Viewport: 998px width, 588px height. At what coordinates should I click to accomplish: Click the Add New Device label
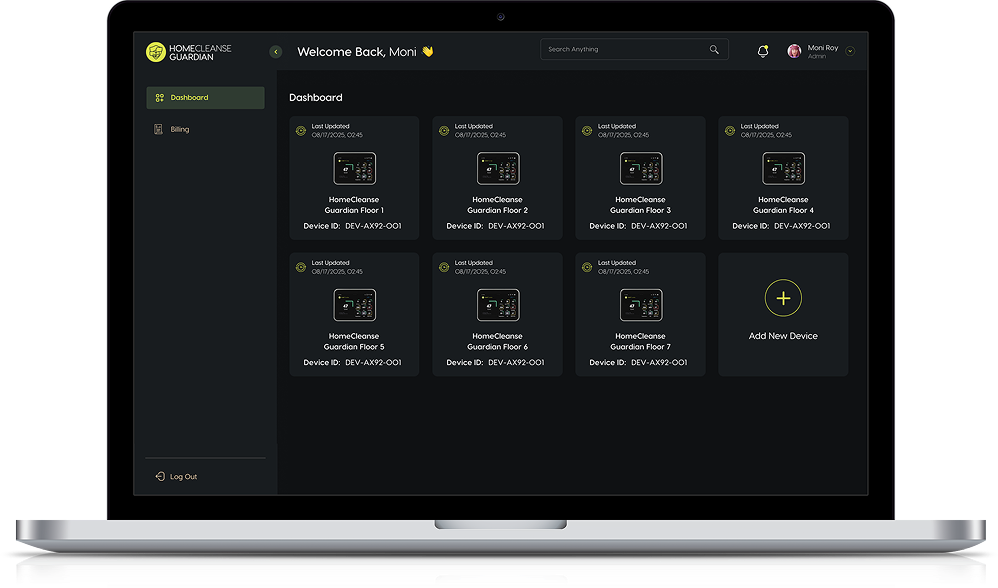click(x=783, y=336)
